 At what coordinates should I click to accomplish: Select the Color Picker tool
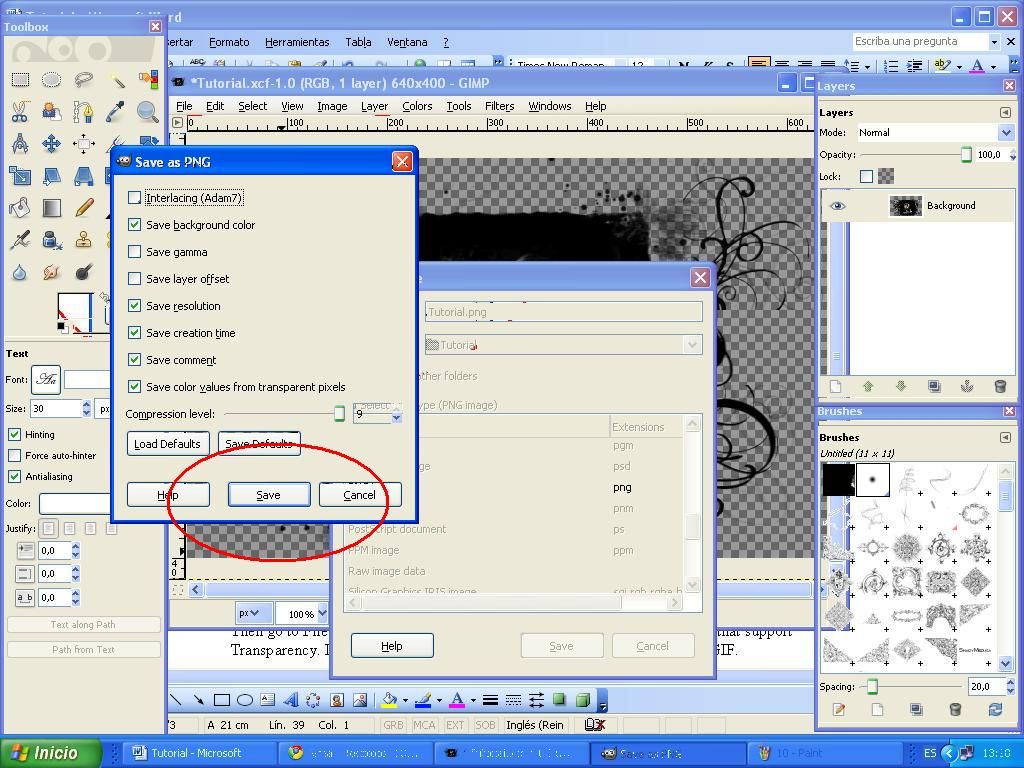click(117, 111)
